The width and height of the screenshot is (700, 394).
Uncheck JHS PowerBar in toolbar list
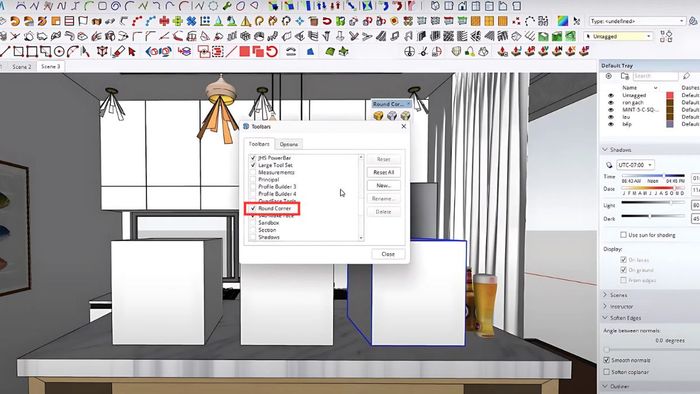[253, 158]
